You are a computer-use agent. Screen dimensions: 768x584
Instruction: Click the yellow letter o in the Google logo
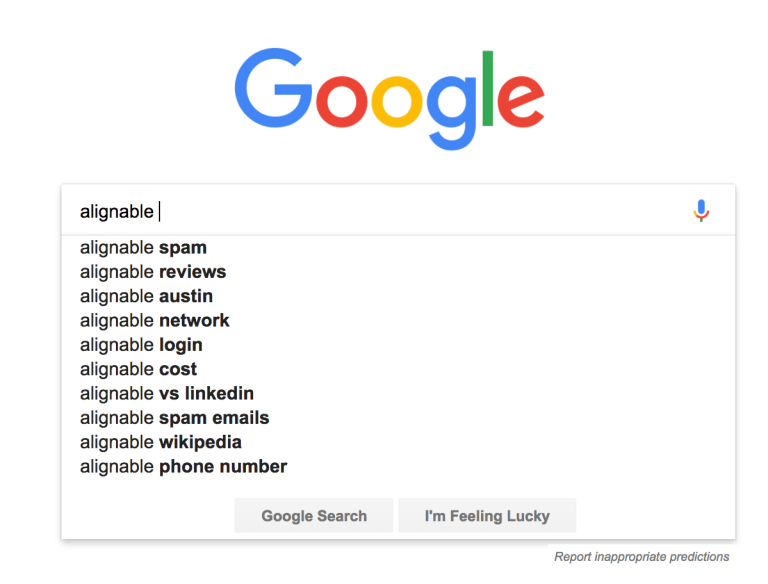pyautogui.click(x=400, y=103)
